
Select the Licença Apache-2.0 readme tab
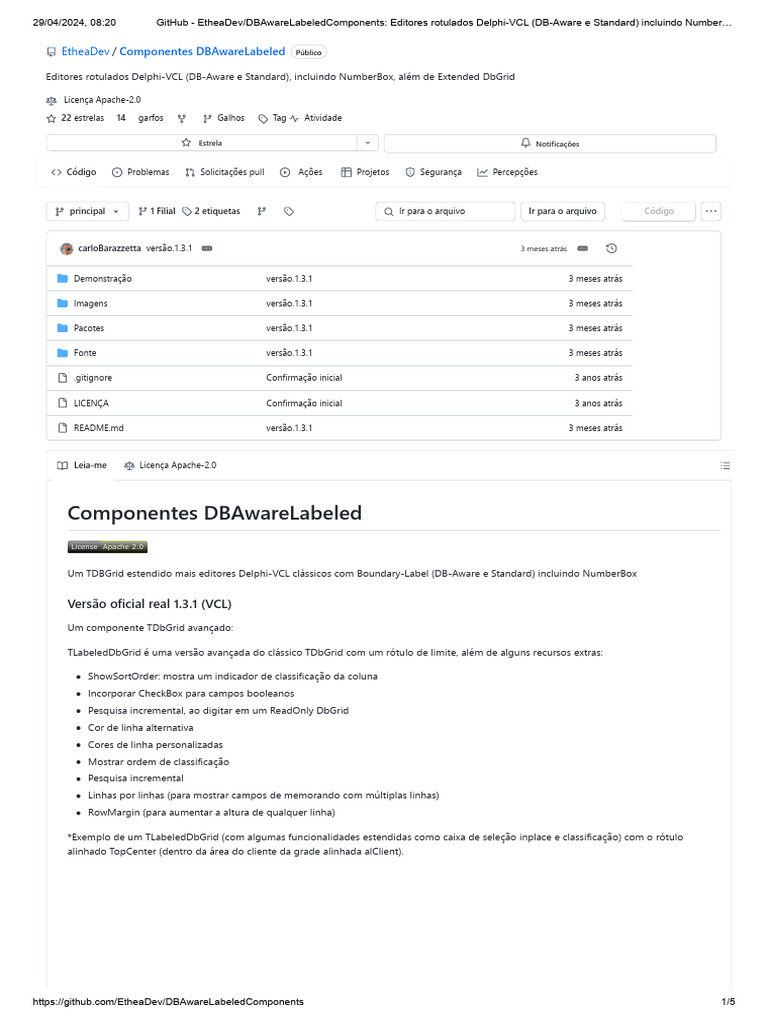point(170,466)
